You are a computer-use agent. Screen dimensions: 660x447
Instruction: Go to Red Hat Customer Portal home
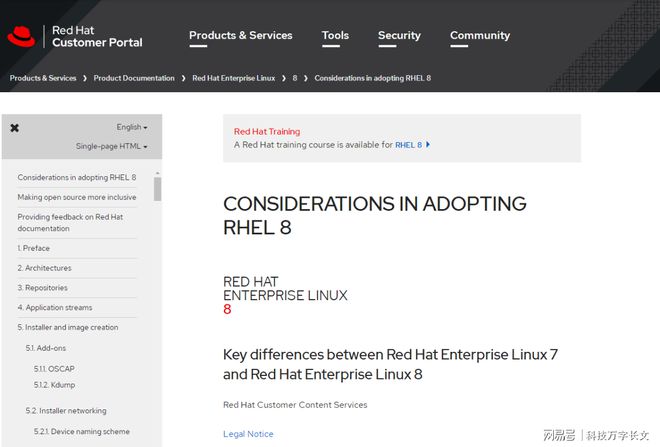click(97, 36)
